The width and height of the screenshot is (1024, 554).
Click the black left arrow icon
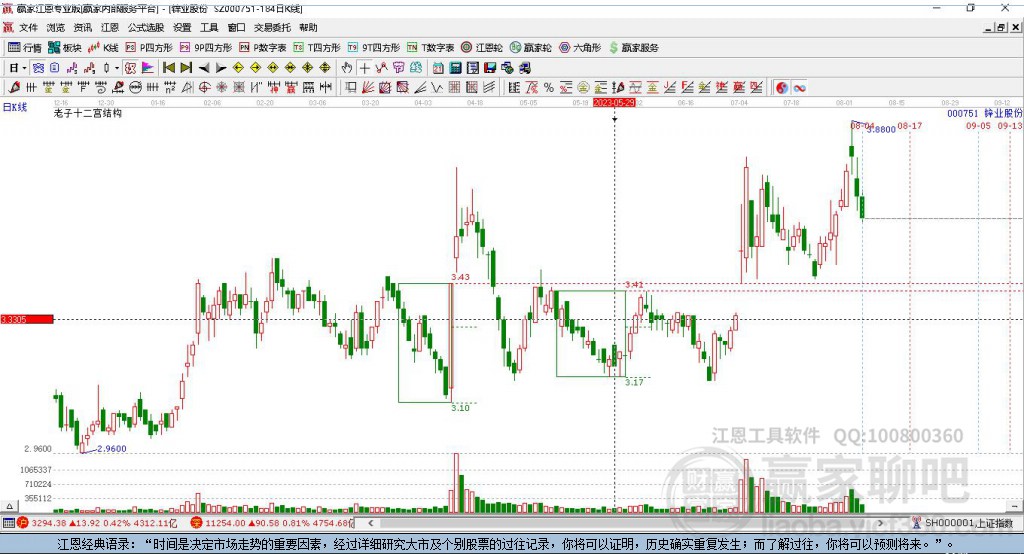[x=204, y=68]
